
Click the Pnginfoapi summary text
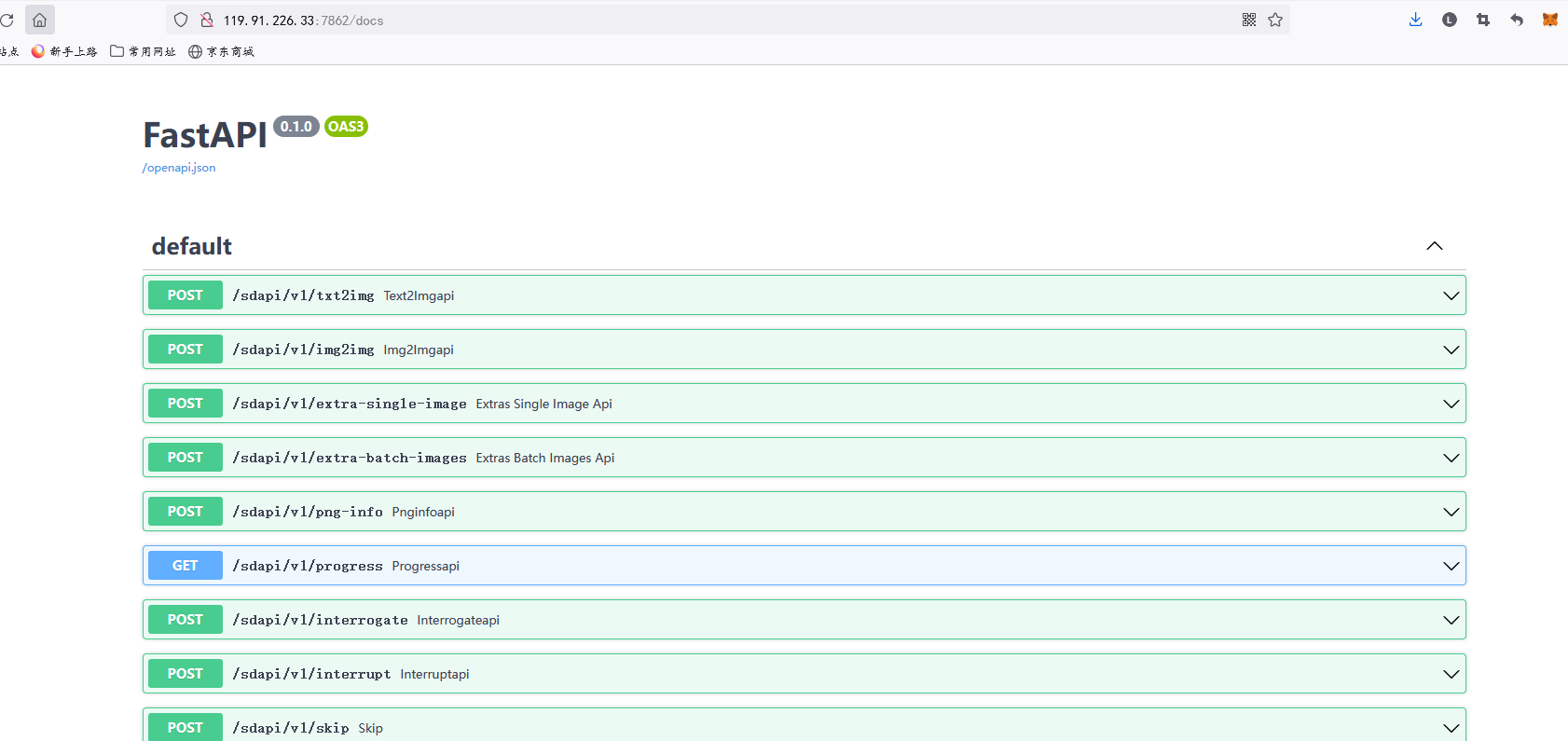(x=423, y=512)
